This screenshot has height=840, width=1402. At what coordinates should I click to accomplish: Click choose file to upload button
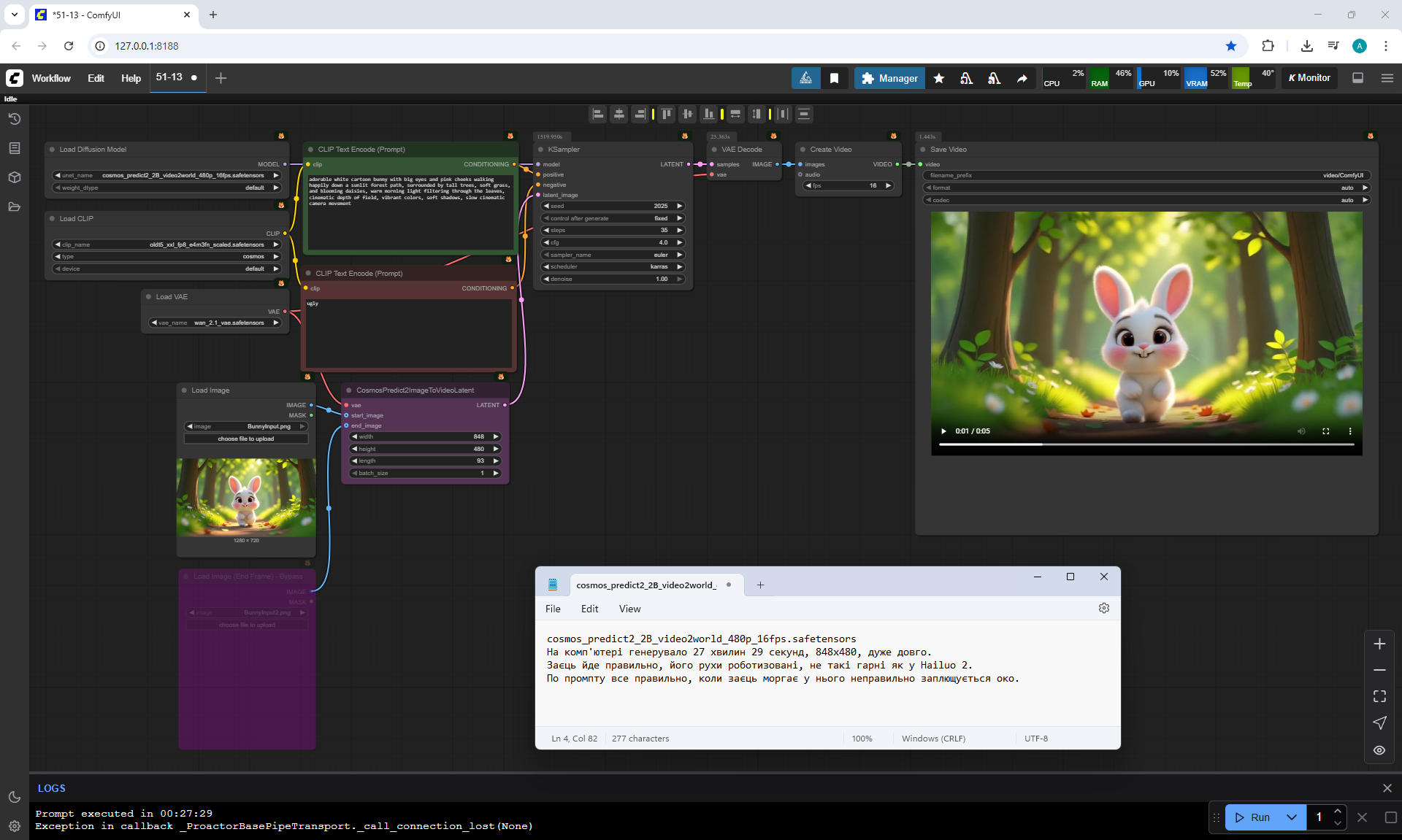coord(246,439)
